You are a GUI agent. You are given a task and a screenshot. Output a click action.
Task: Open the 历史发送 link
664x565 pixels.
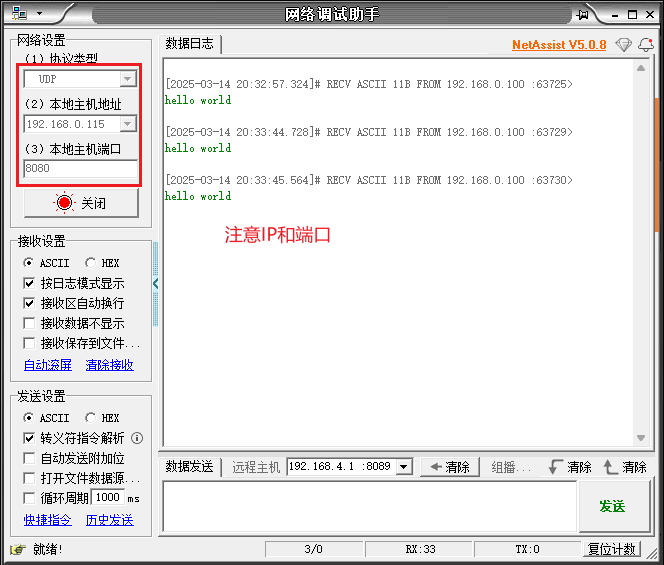[x=110, y=520]
